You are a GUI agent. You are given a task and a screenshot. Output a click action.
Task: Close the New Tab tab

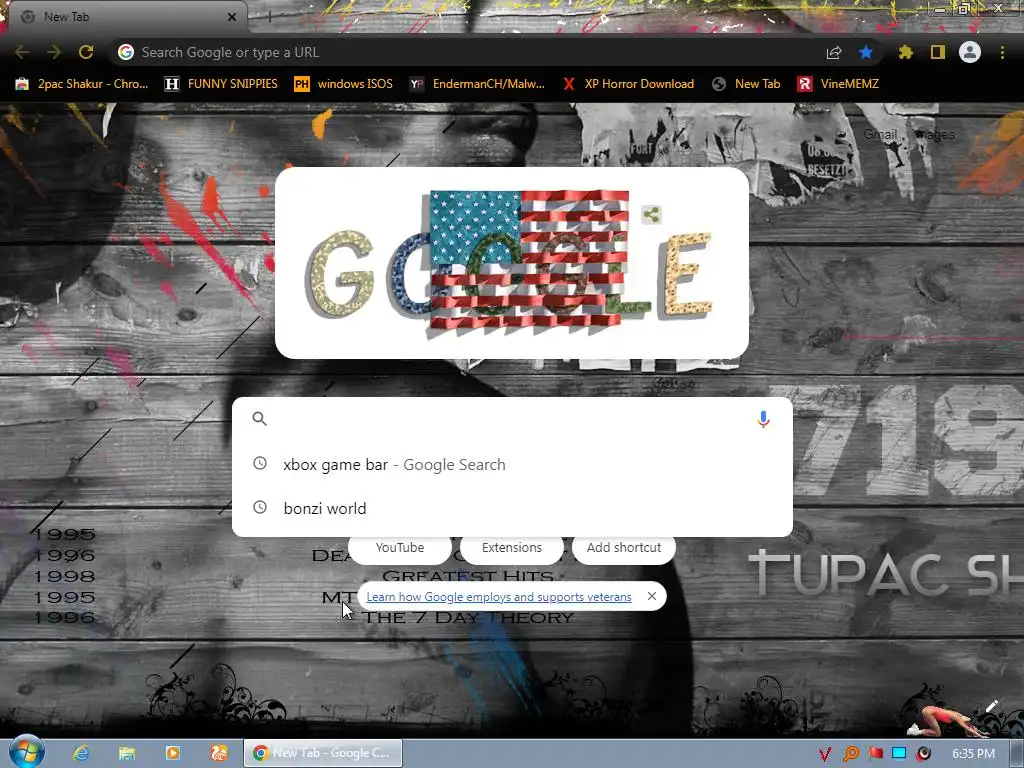click(232, 17)
